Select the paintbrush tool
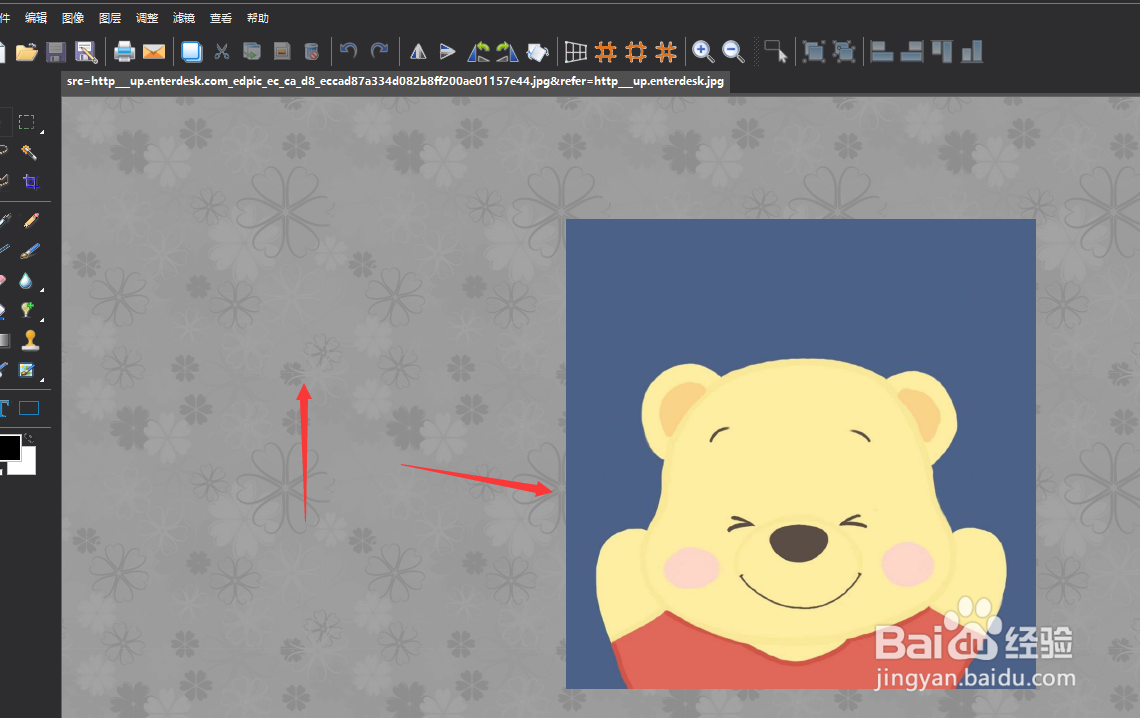Image resolution: width=1140 pixels, height=718 pixels. pos(30,251)
